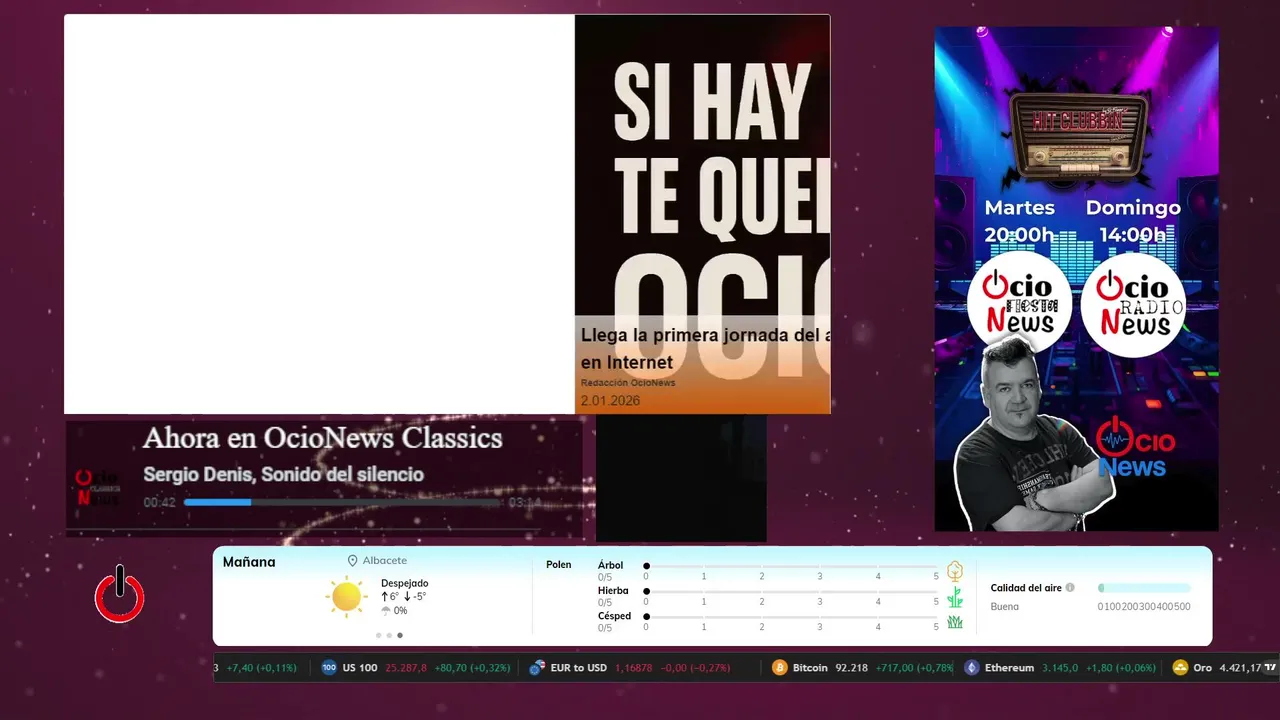Screen dimensions: 1280x720
Task: Click the 'Mañana' forecast heading
Action: pos(249,562)
